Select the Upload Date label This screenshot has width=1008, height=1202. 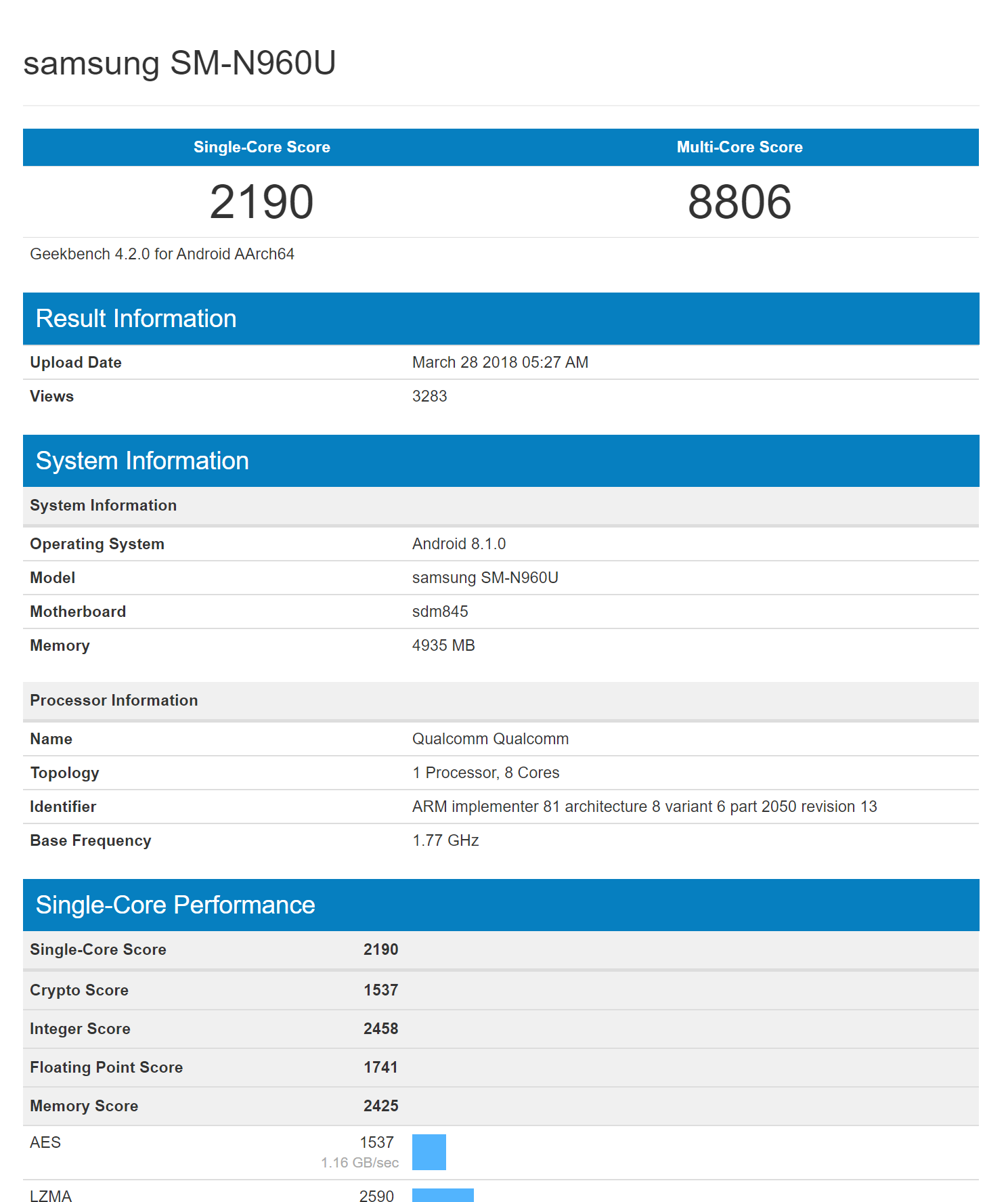(x=76, y=362)
